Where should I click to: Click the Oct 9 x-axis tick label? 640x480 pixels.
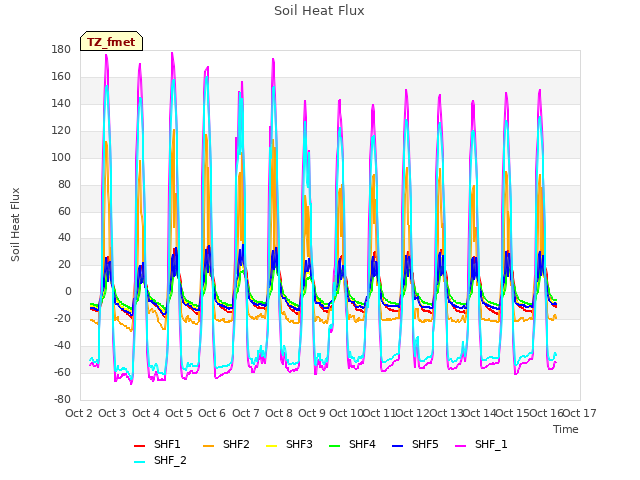pyautogui.click(x=312, y=413)
